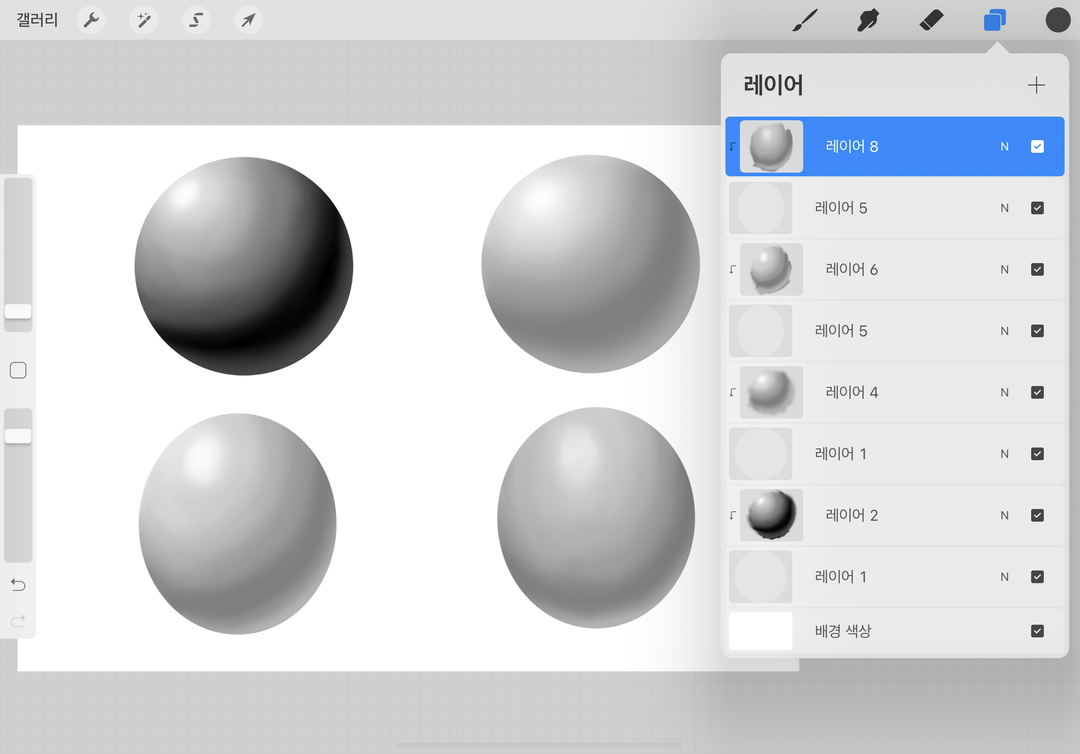Expand blend mode N on 레이어 6

tap(1004, 270)
